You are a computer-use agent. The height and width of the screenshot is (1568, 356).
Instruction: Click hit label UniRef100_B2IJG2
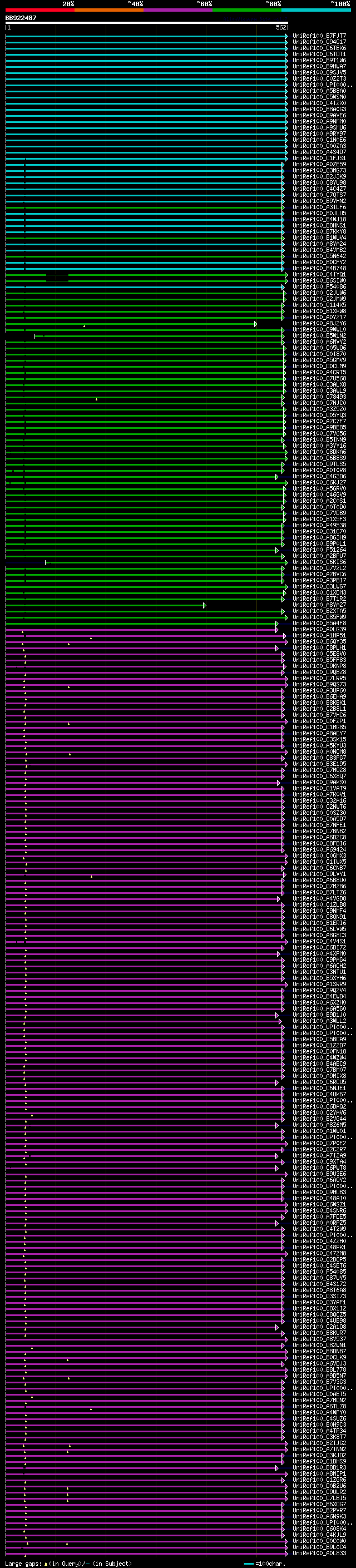319,1443
